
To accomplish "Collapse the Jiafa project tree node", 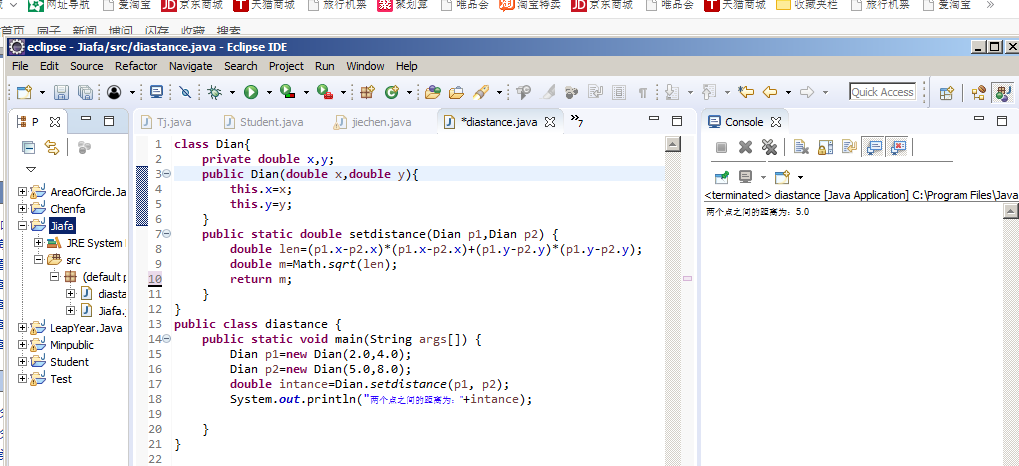I will coord(24,226).
